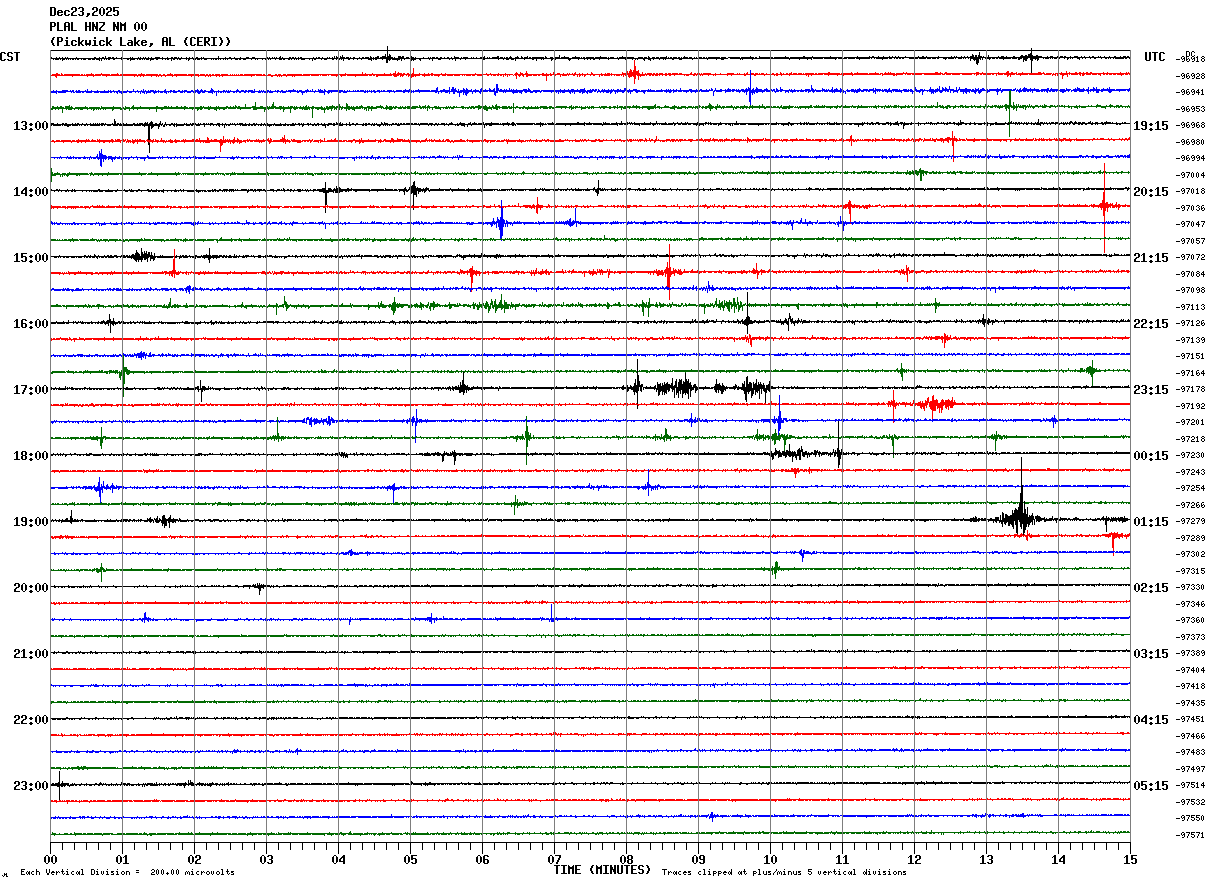Click the 02:15 UTC time label
Viewport: 1210px width, 886px height.
(1151, 588)
